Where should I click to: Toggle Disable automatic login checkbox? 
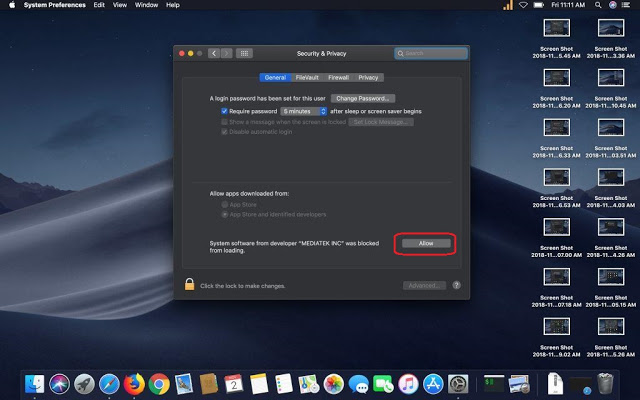click(x=225, y=131)
